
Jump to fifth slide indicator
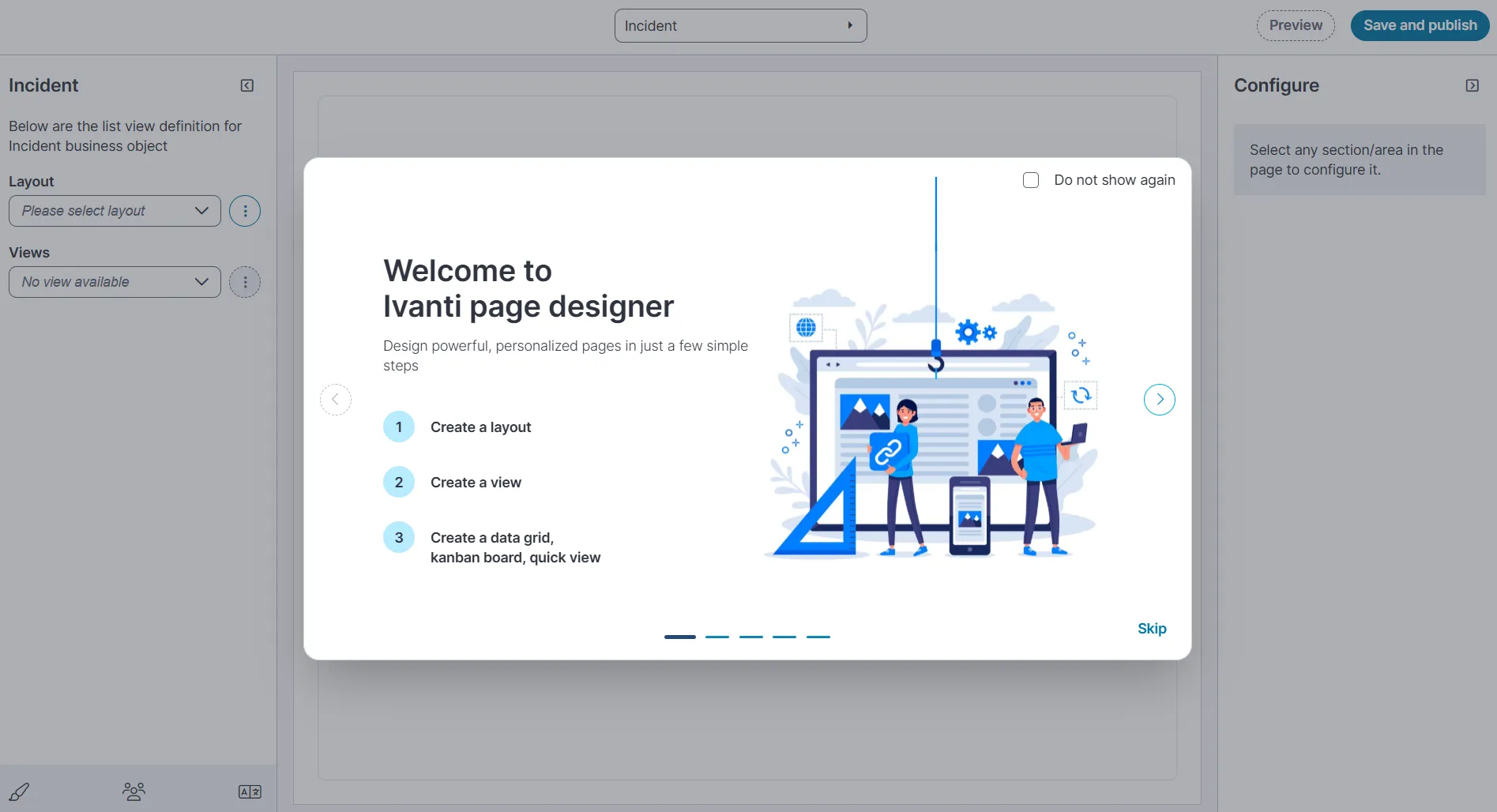pyautogui.click(x=818, y=637)
